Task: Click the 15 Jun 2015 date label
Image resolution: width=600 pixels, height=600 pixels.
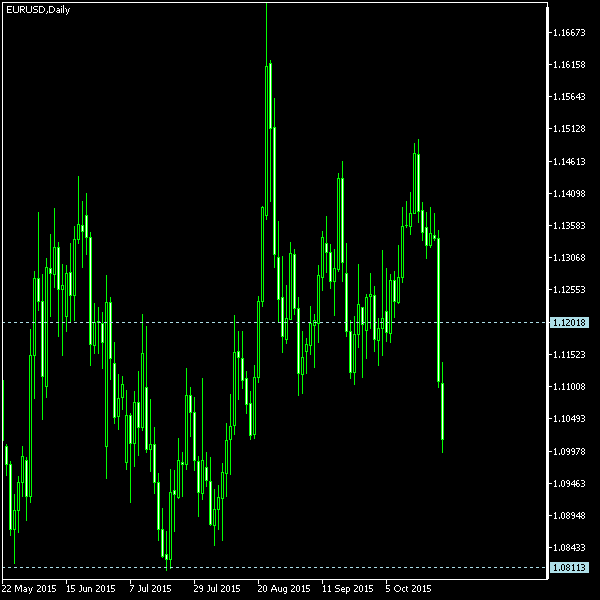Action: [x=91, y=589]
